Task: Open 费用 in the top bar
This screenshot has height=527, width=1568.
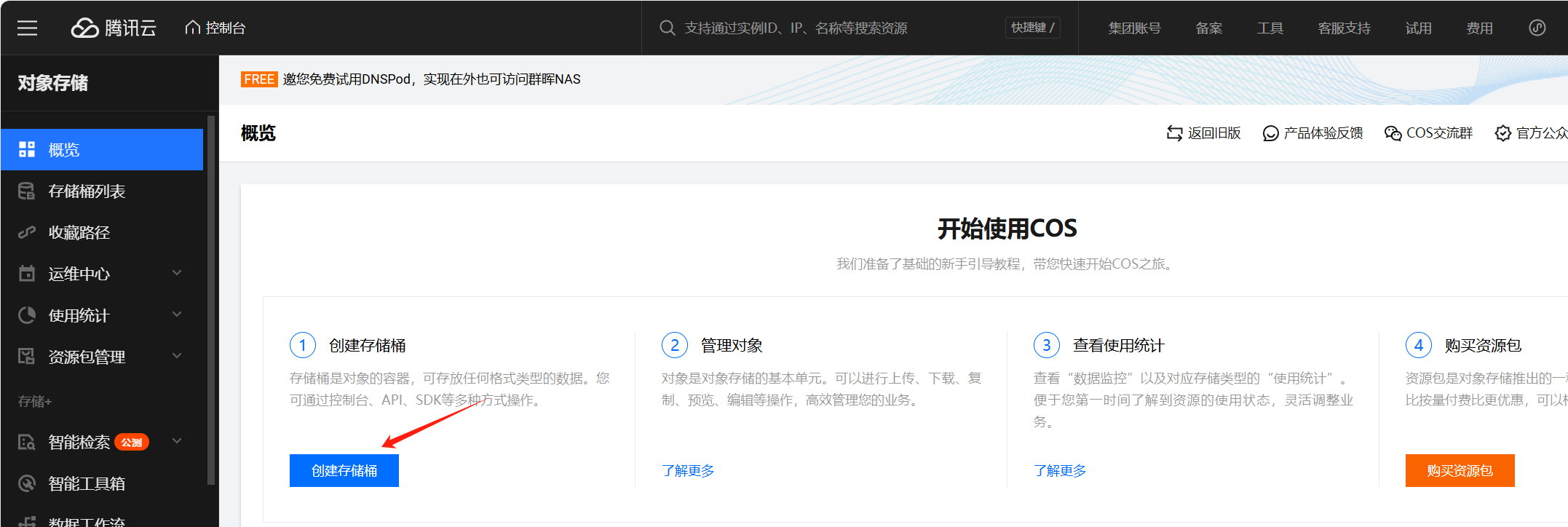Action: tap(1480, 28)
